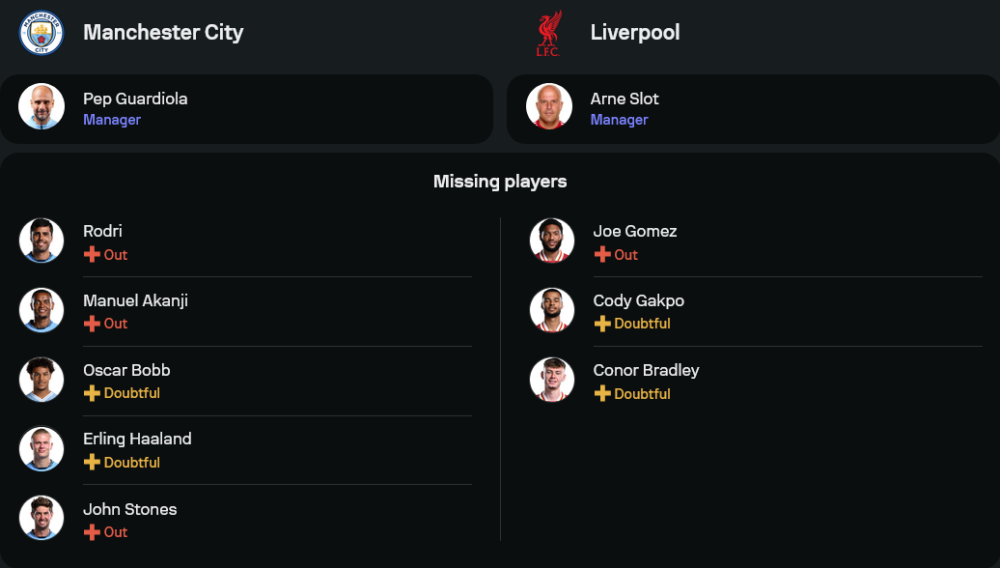Click the yellow doubtful cross under Oscar Bobb

[x=92, y=393]
